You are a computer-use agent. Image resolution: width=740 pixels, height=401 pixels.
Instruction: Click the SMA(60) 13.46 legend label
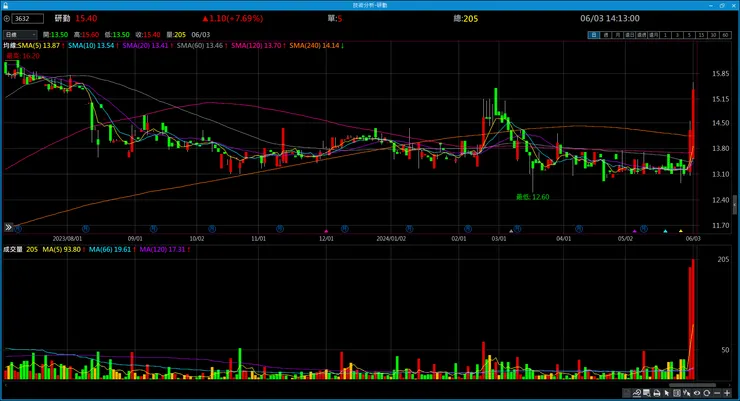(x=200, y=46)
